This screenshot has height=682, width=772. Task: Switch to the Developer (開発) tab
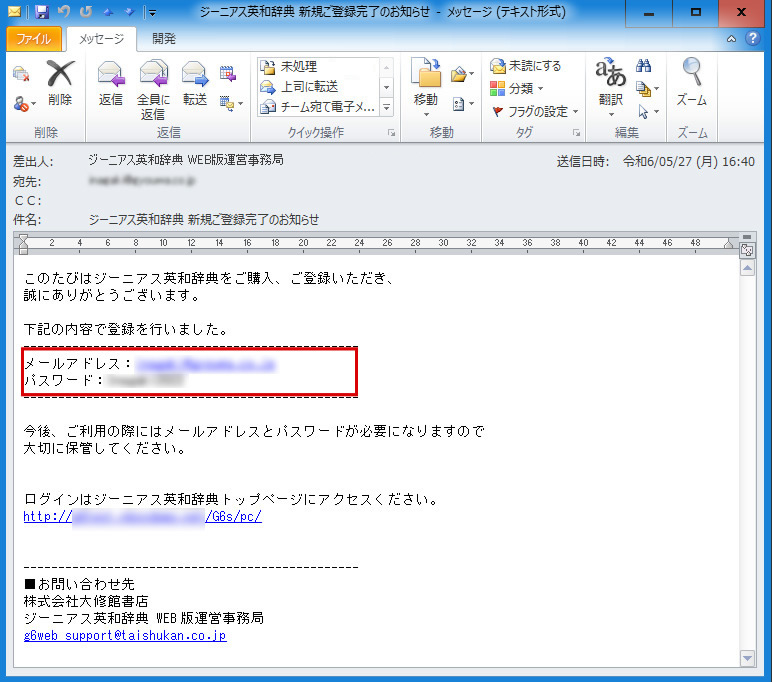164,39
